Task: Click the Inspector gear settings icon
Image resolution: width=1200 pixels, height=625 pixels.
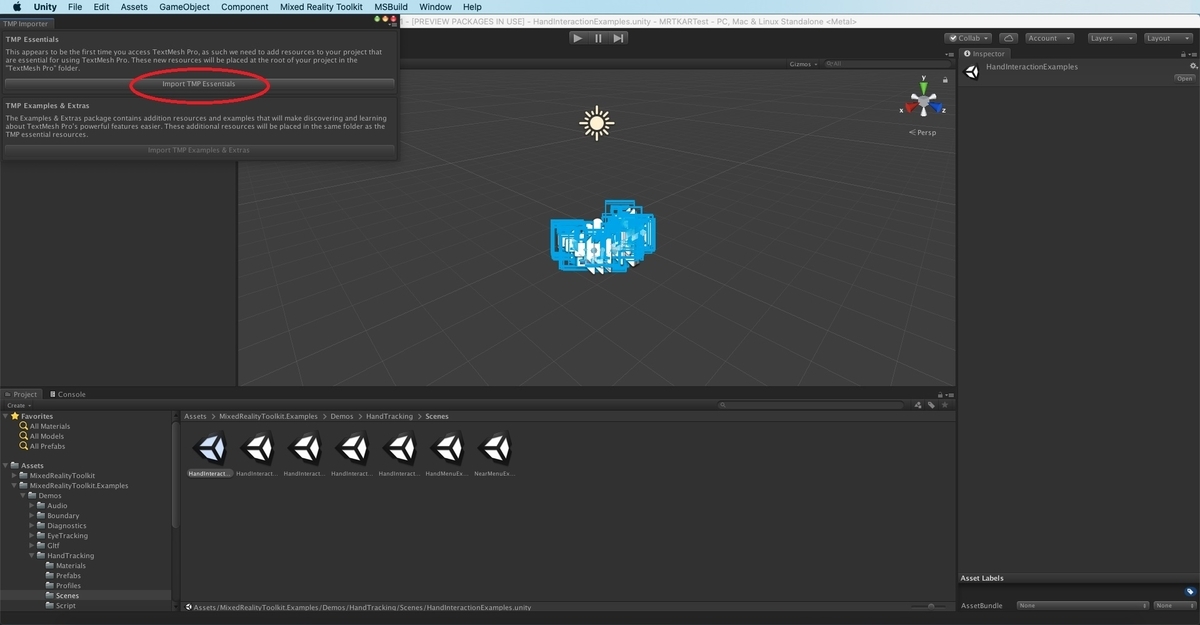Action: click(1192, 66)
